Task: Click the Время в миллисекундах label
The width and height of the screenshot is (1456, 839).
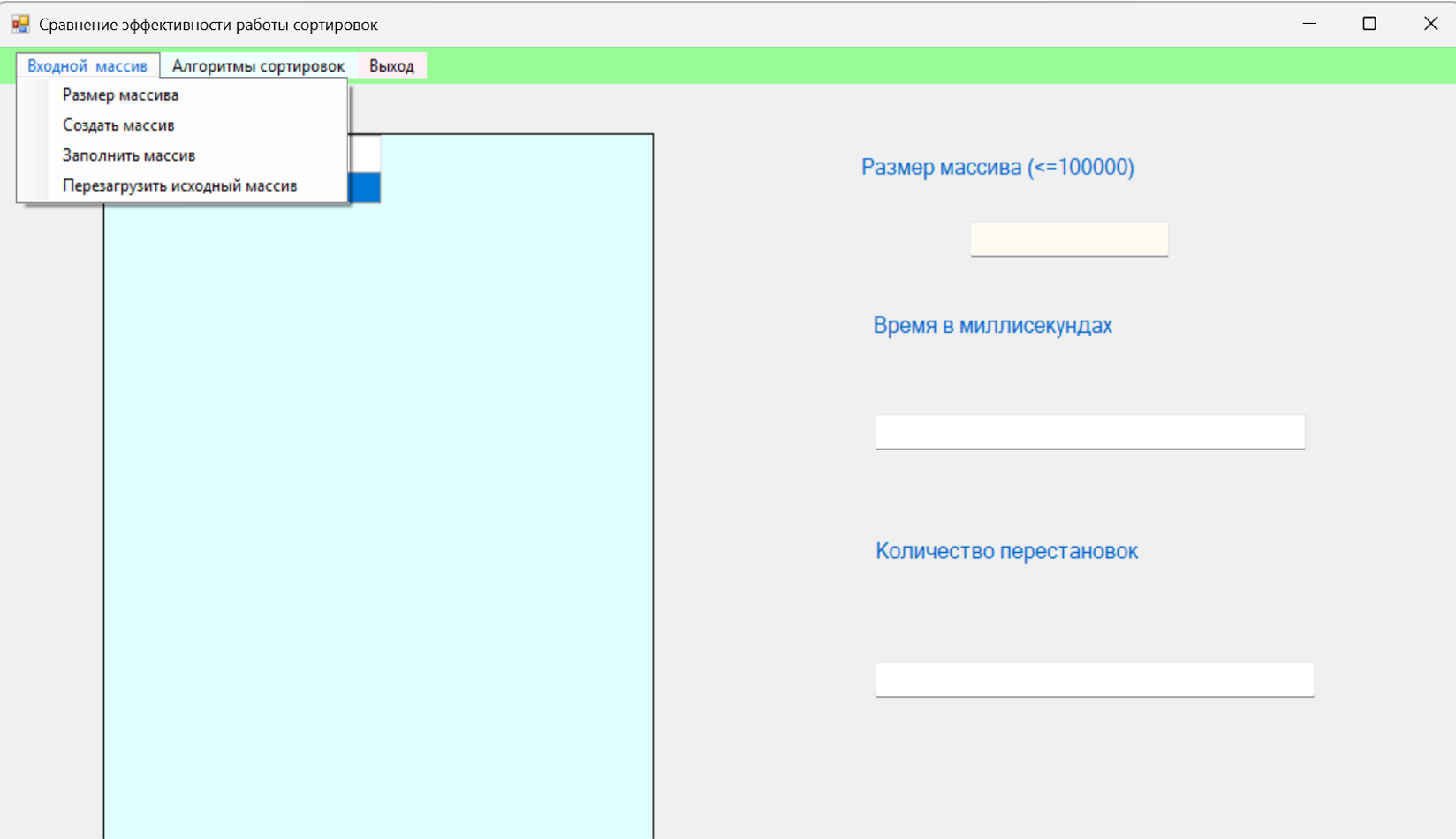Action: pyautogui.click(x=992, y=326)
